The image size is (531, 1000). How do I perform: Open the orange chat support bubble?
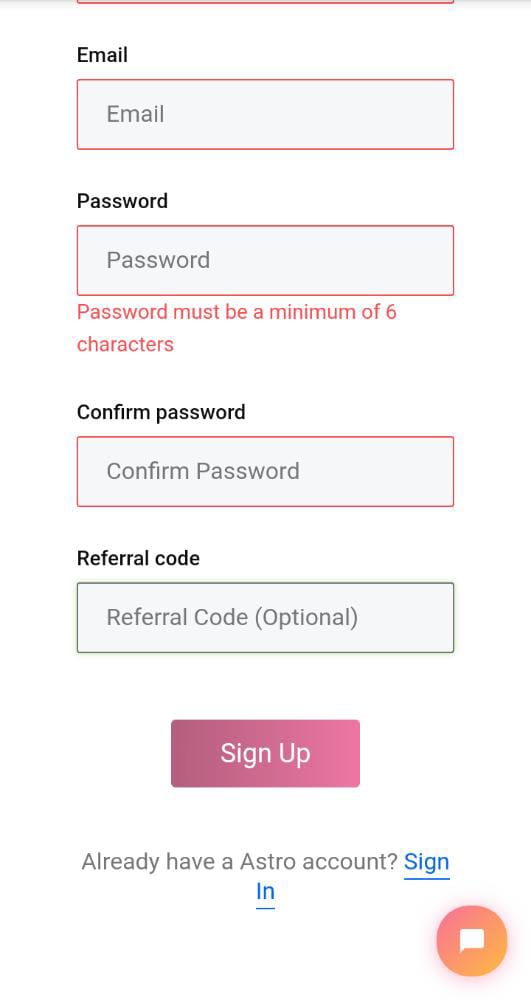(x=472, y=940)
